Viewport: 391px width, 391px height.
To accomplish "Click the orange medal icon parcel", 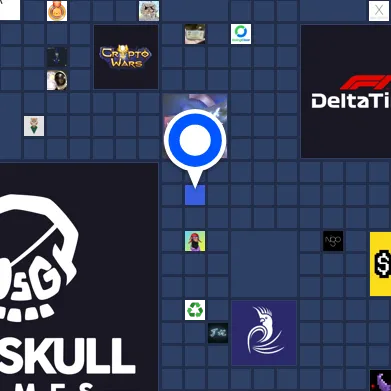I will click(57, 11).
